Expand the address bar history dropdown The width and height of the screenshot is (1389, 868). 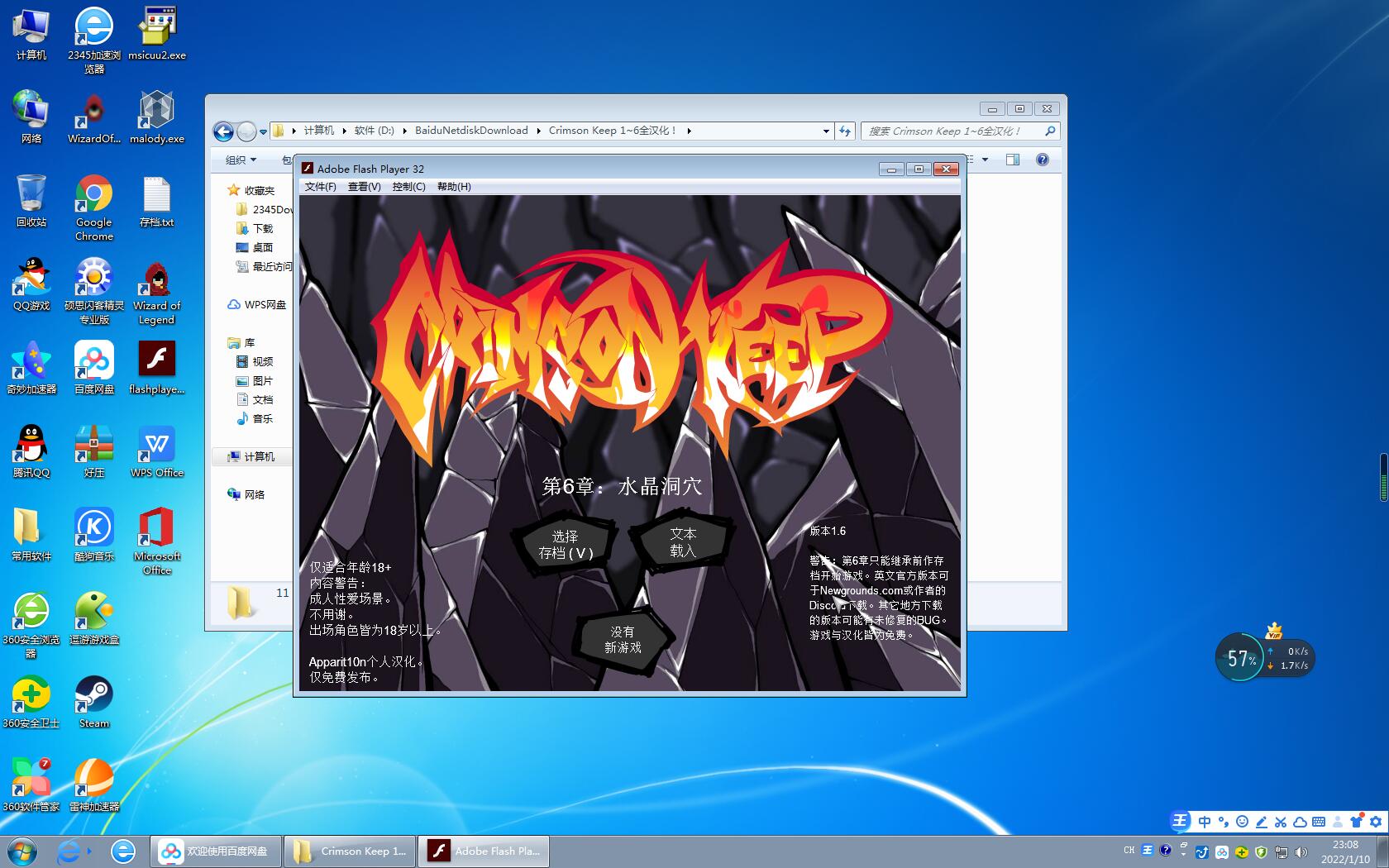[x=825, y=131]
